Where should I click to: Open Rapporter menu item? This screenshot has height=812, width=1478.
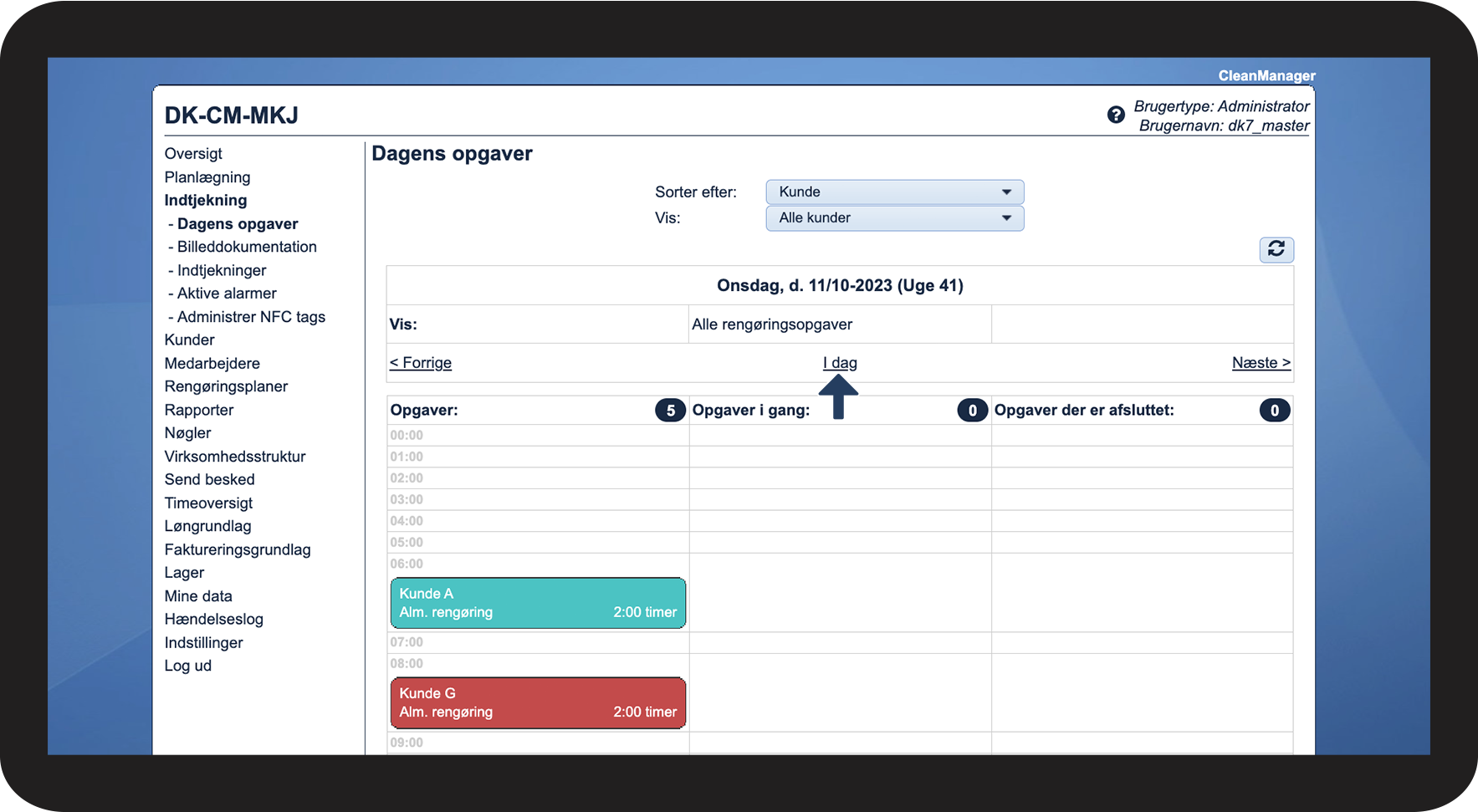199,410
